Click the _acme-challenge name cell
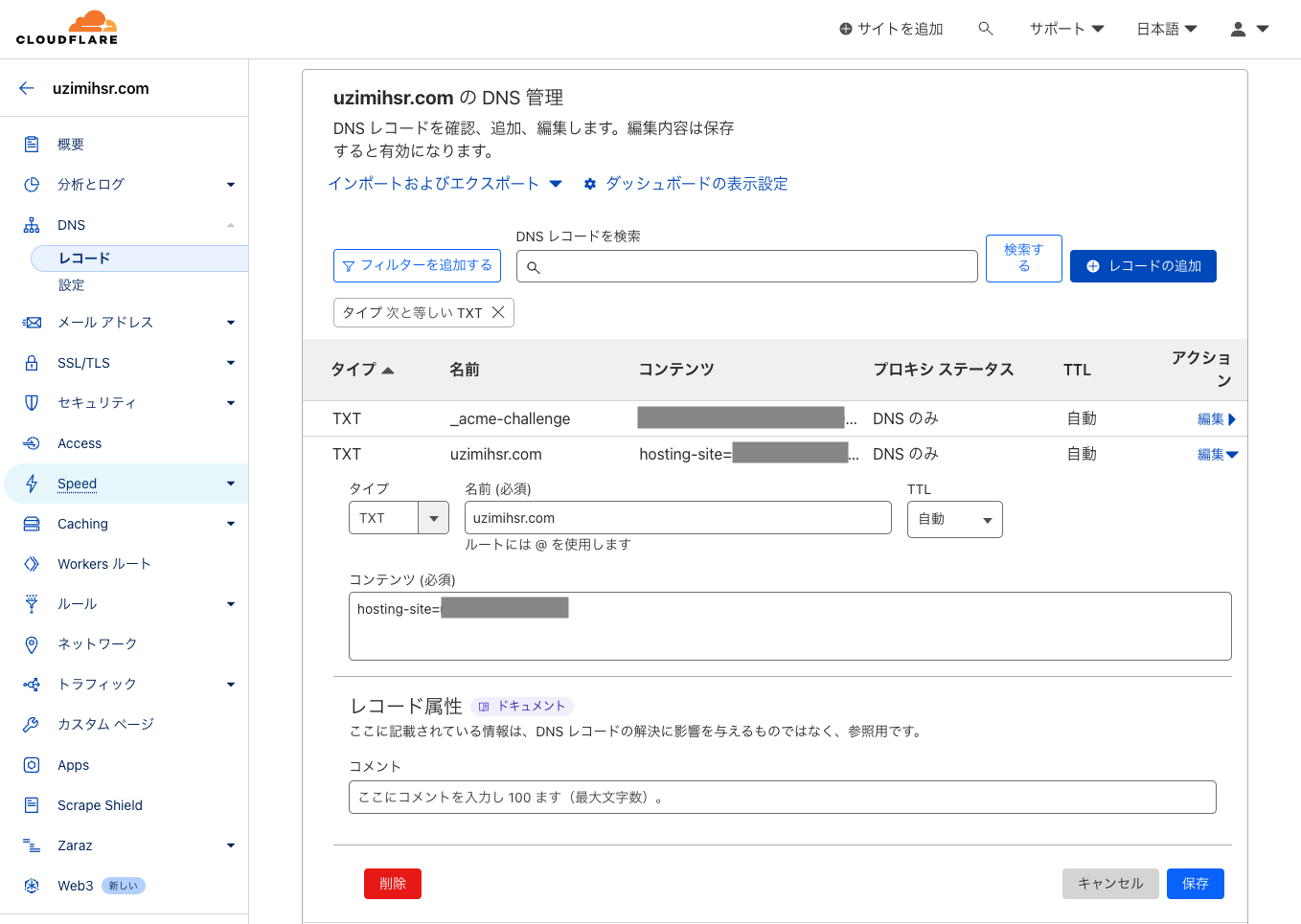1301x924 pixels. coord(510,419)
